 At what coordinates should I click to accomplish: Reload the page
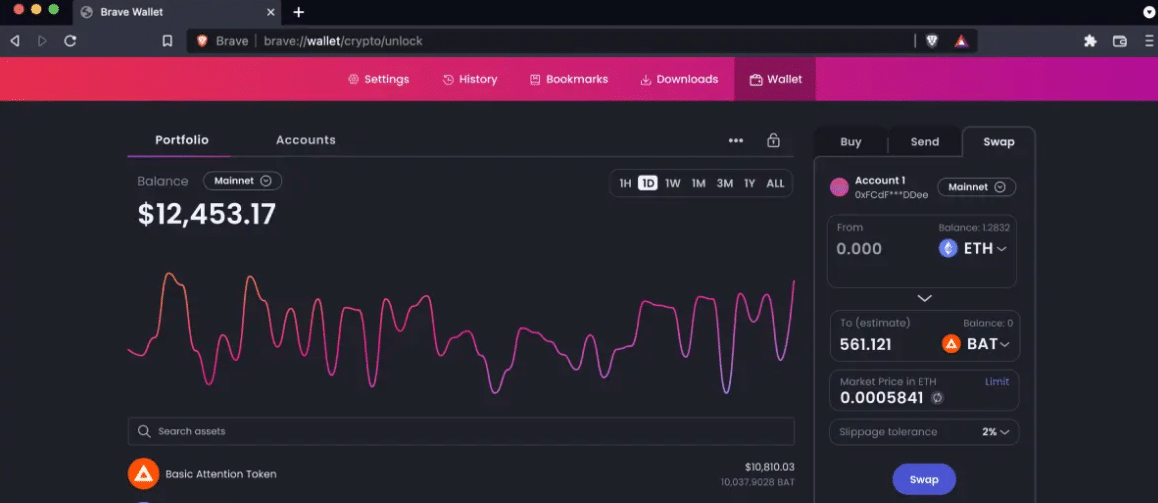click(x=70, y=41)
